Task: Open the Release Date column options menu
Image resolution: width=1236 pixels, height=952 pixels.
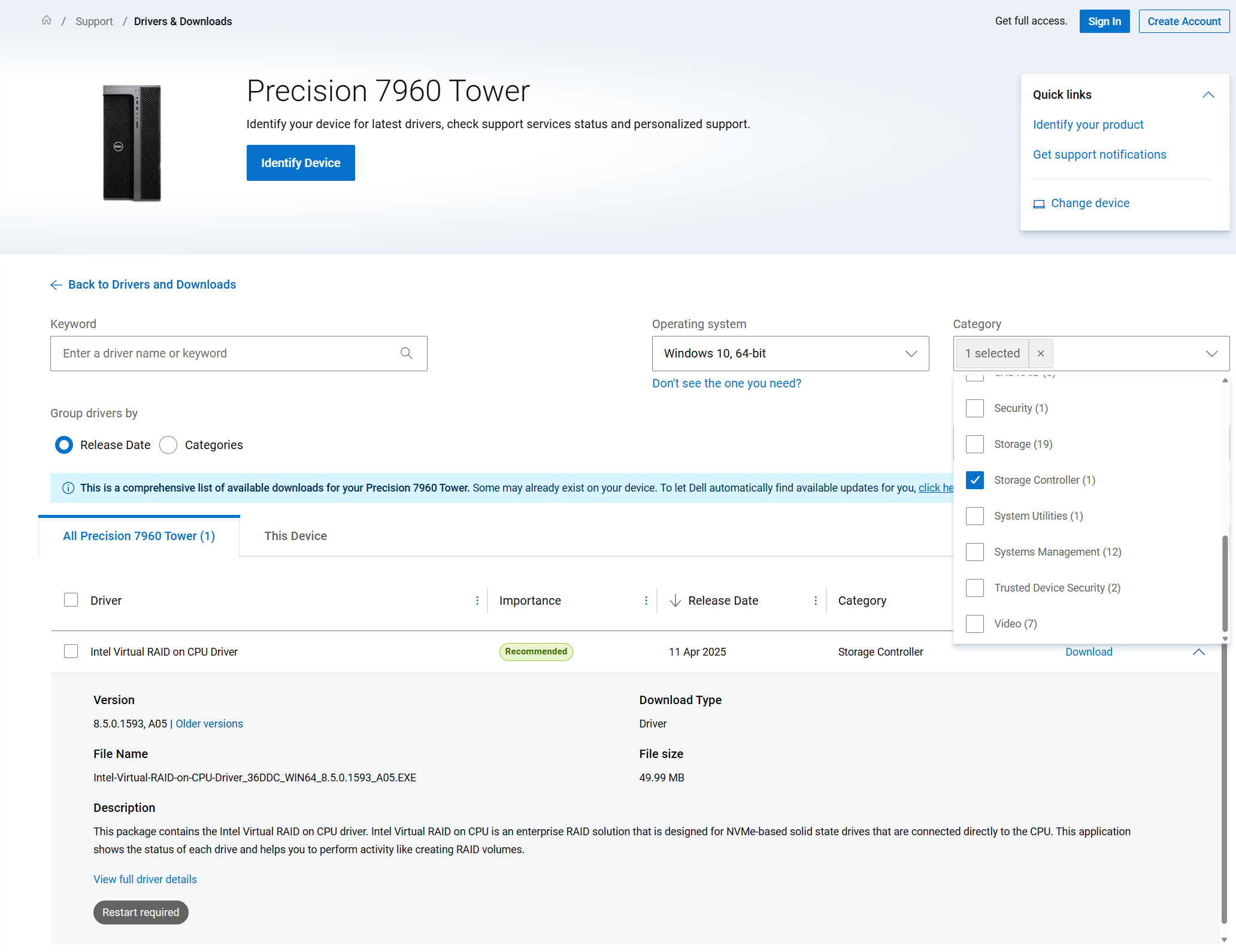Action: (x=816, y=601)
